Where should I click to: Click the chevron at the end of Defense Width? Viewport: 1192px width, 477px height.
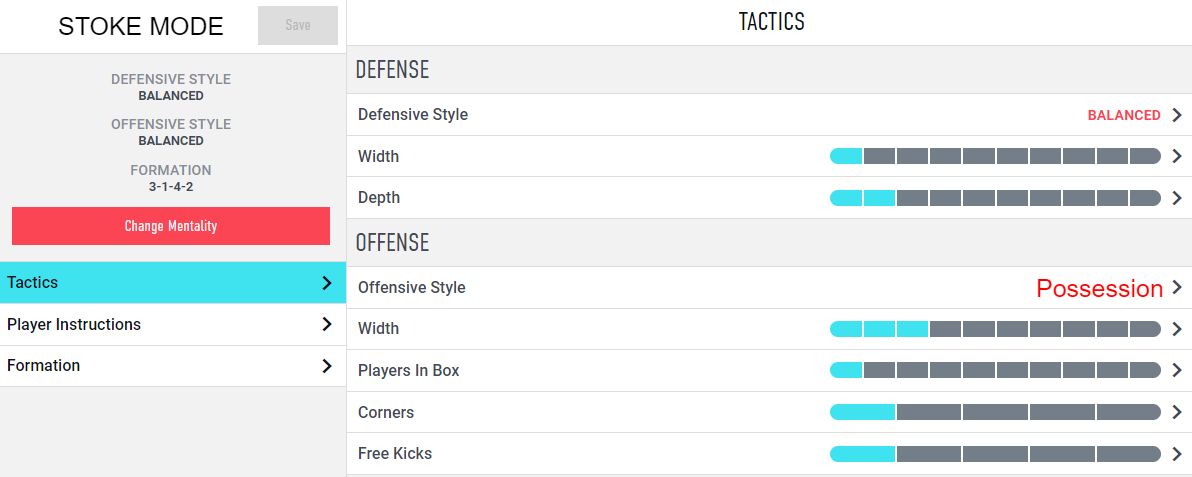click(1177, 156)
